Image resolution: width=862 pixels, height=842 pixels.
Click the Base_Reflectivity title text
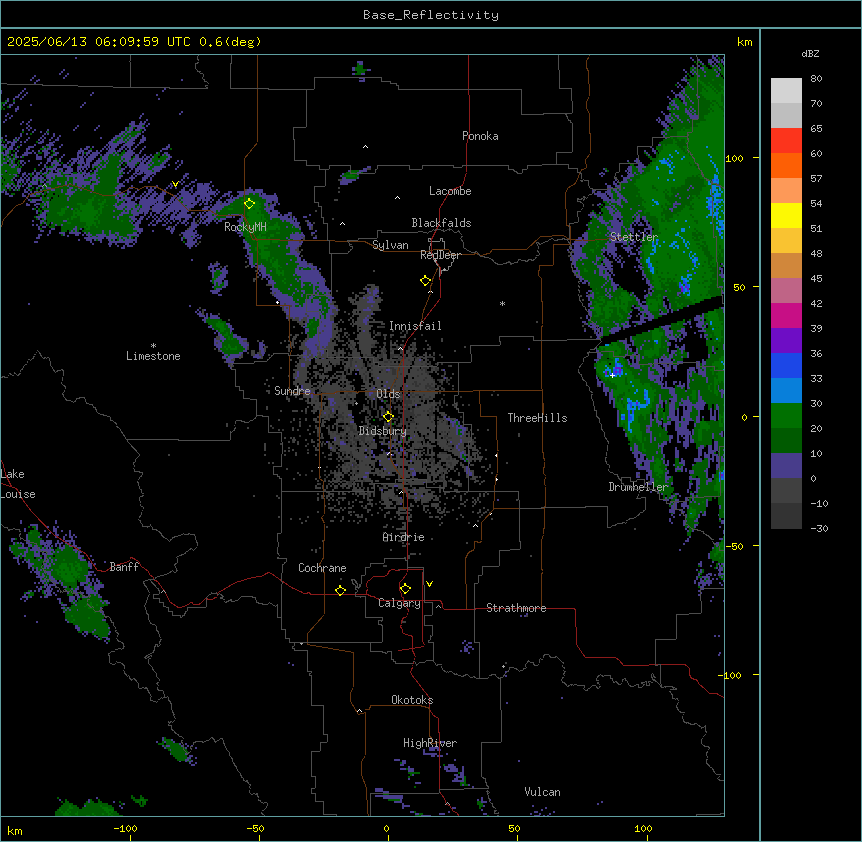pos(431,15)
